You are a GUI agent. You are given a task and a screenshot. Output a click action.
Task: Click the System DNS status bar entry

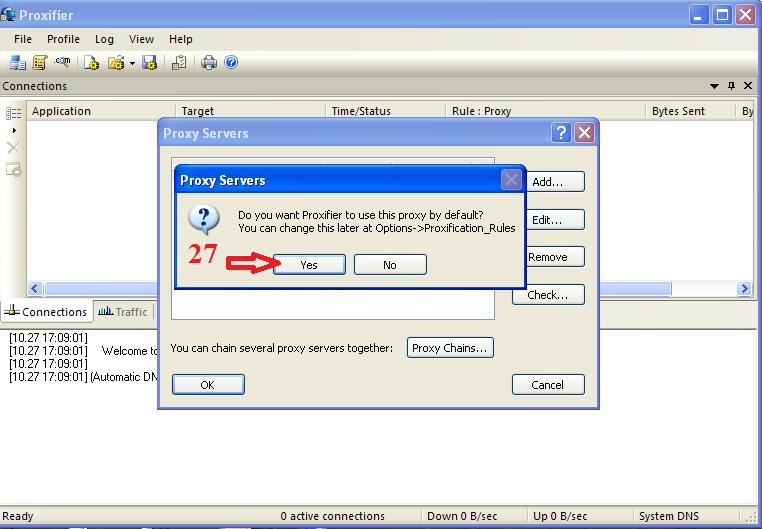click(669, 516)
